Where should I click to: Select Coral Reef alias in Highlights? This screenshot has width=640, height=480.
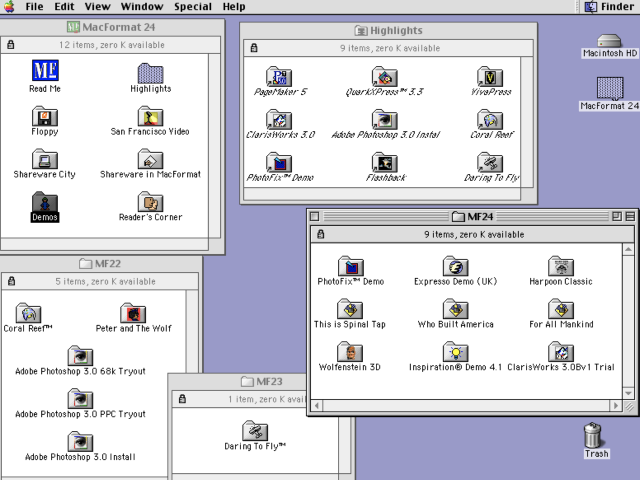pyautogui.click(x=490, y=119)
